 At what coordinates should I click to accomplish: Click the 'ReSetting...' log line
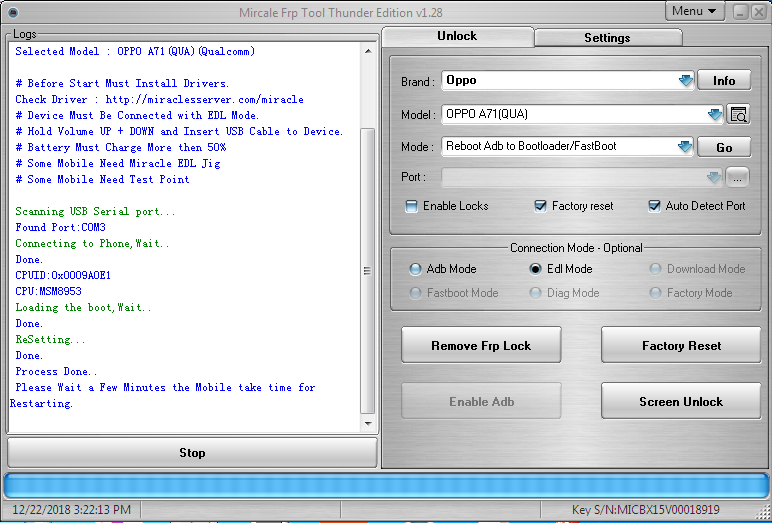tap(50, 339)
